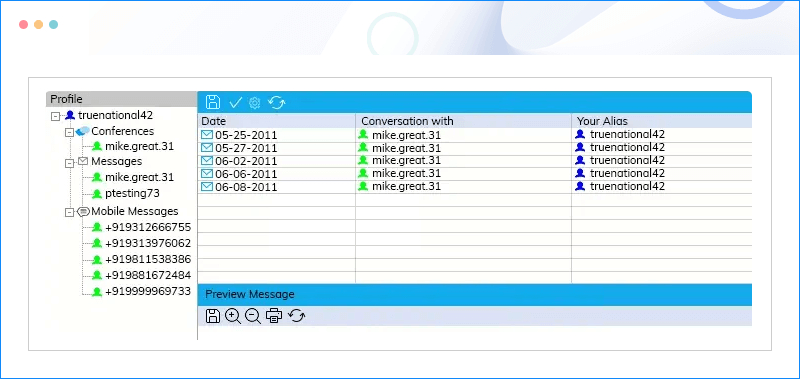
Task: Sort by the Conversation with column header
Action: (x=463, y=121)
